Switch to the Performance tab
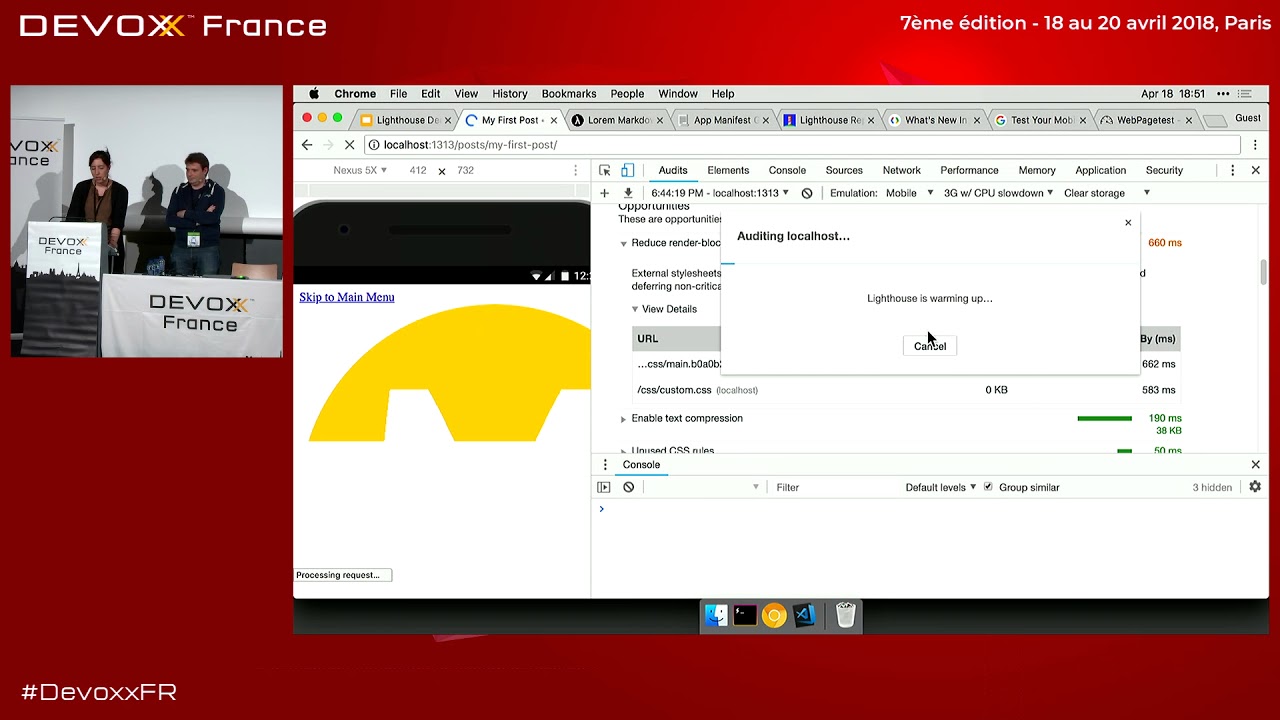Screen dimensions: 1280x720 coord(969,171)
